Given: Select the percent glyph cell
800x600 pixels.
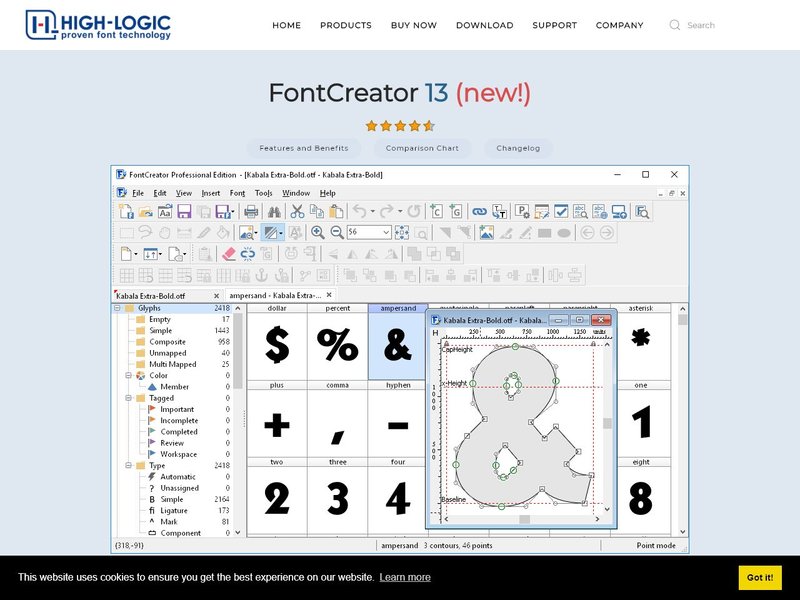Looking at the screenshot, I should (x=337, y=342).
